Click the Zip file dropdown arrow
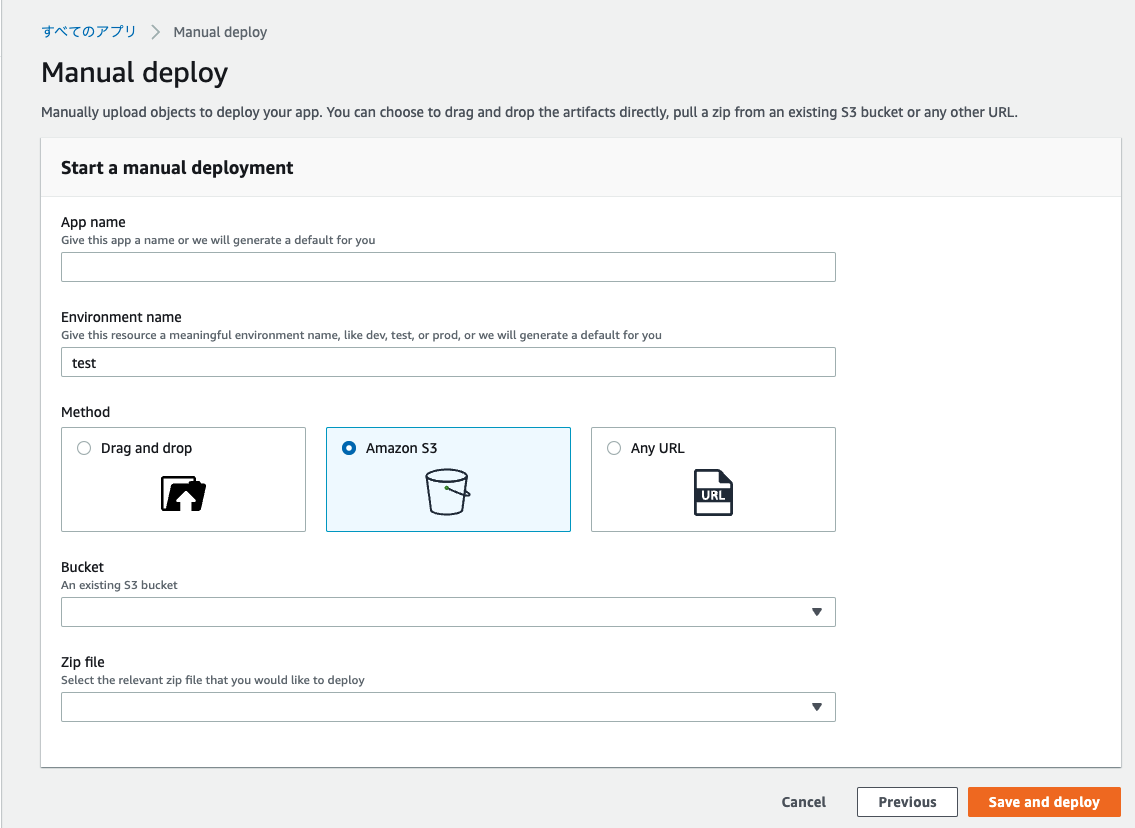Viewport: 1135px width, 828px height. [820, 706]
